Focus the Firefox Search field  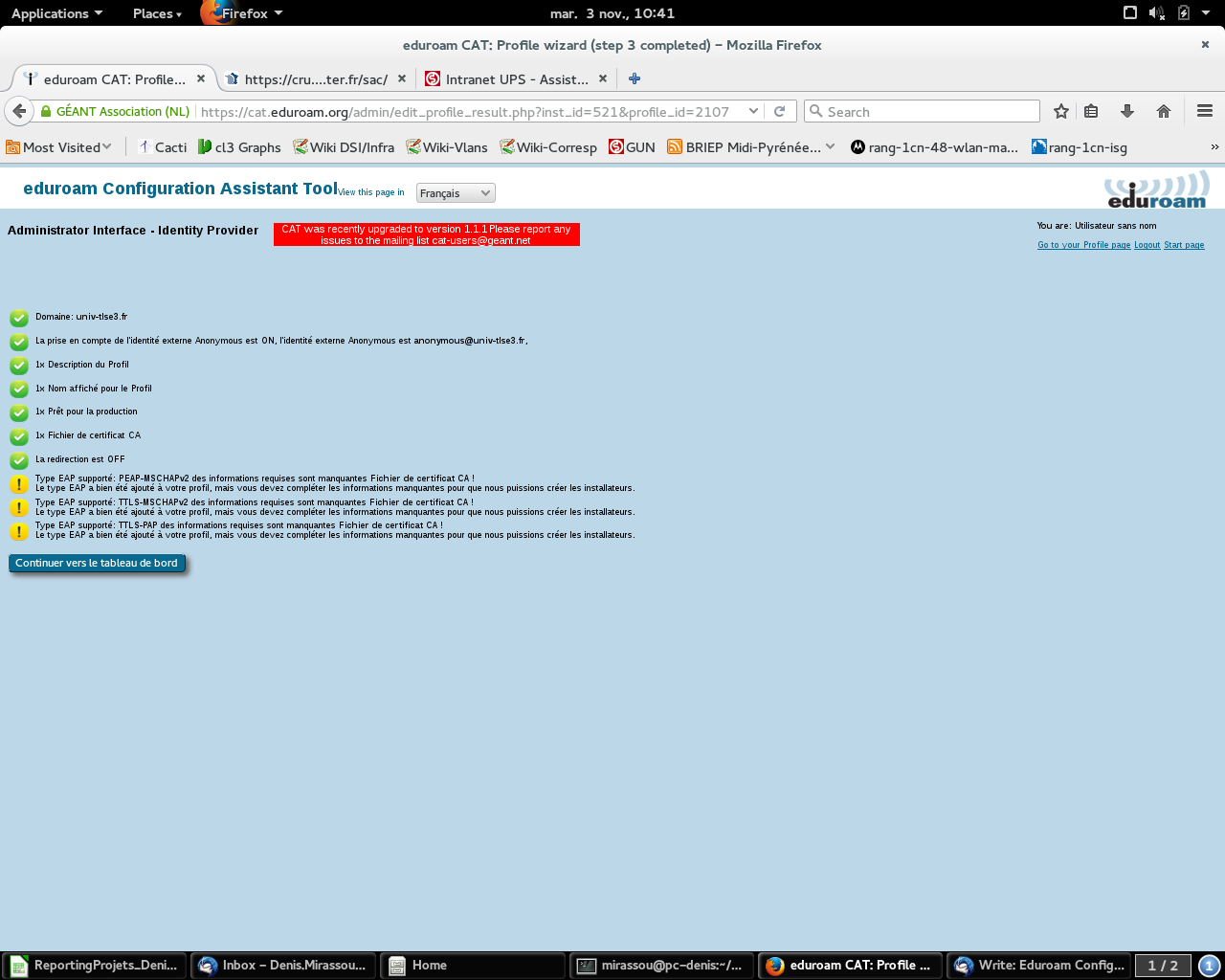[922, 111]
